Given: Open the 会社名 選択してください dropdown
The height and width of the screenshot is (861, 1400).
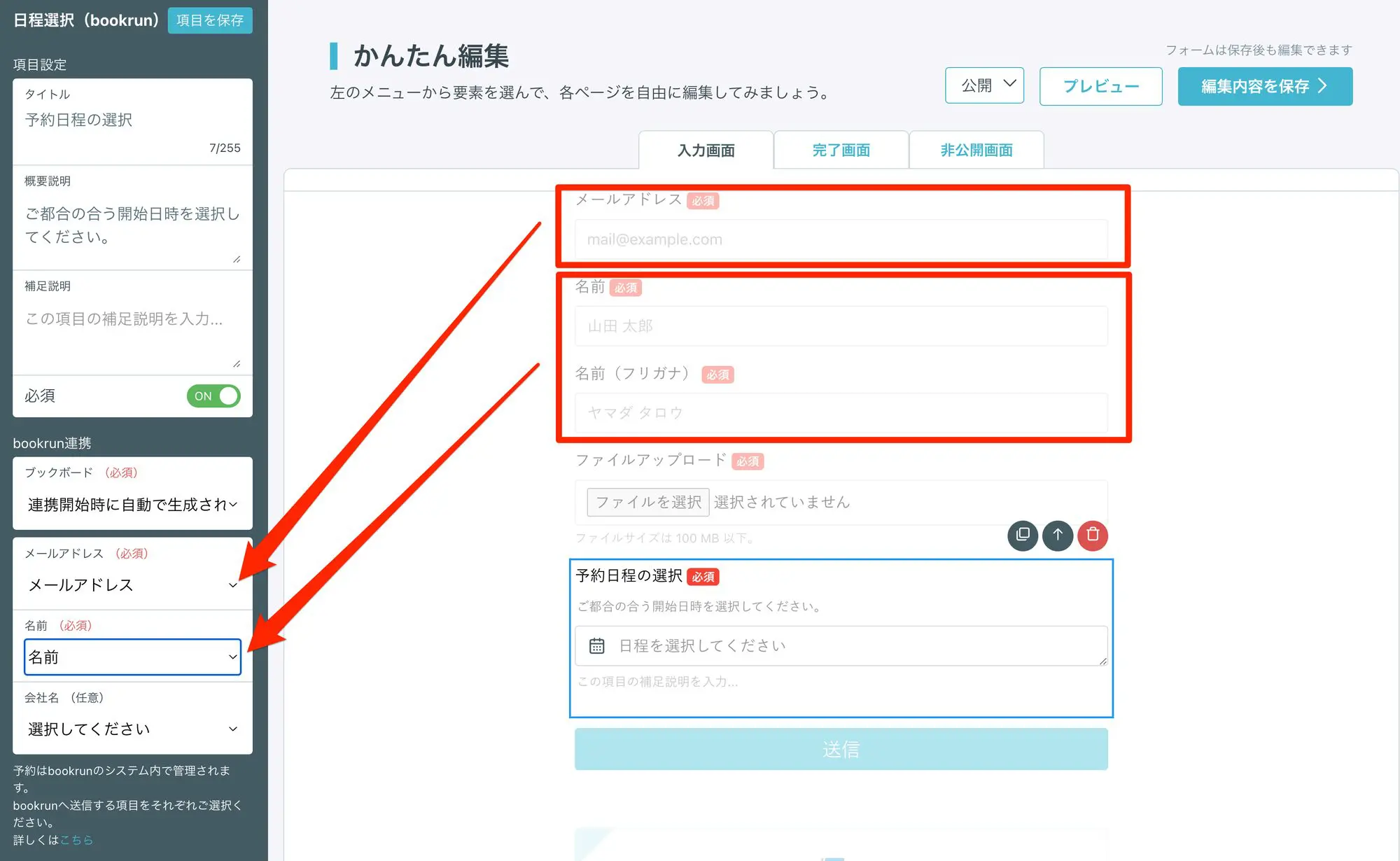Looking at the screenshot, I should pyautogui.click(x=132, y=729).
